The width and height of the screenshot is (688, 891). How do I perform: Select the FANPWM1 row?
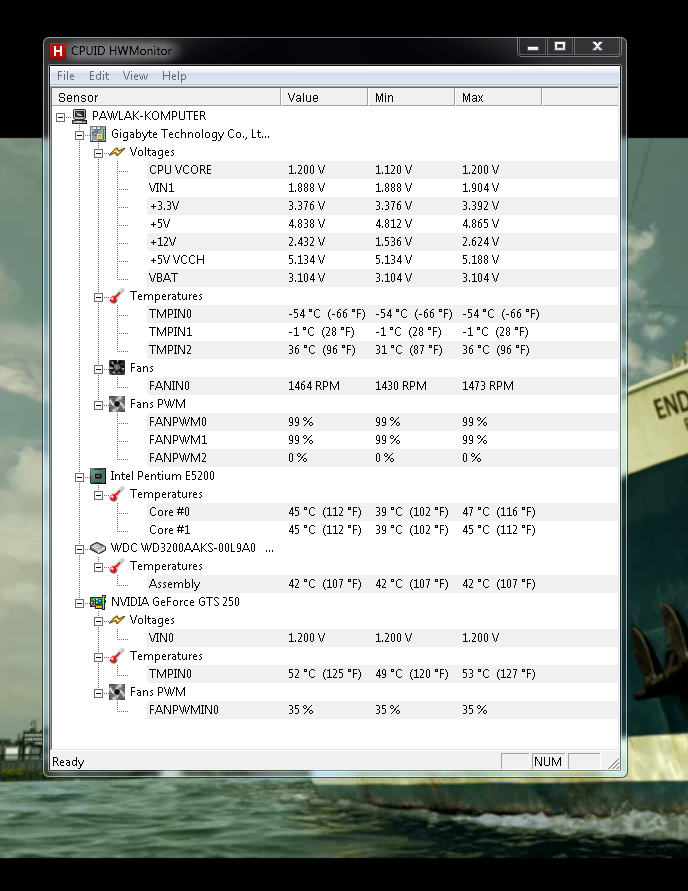382,440
